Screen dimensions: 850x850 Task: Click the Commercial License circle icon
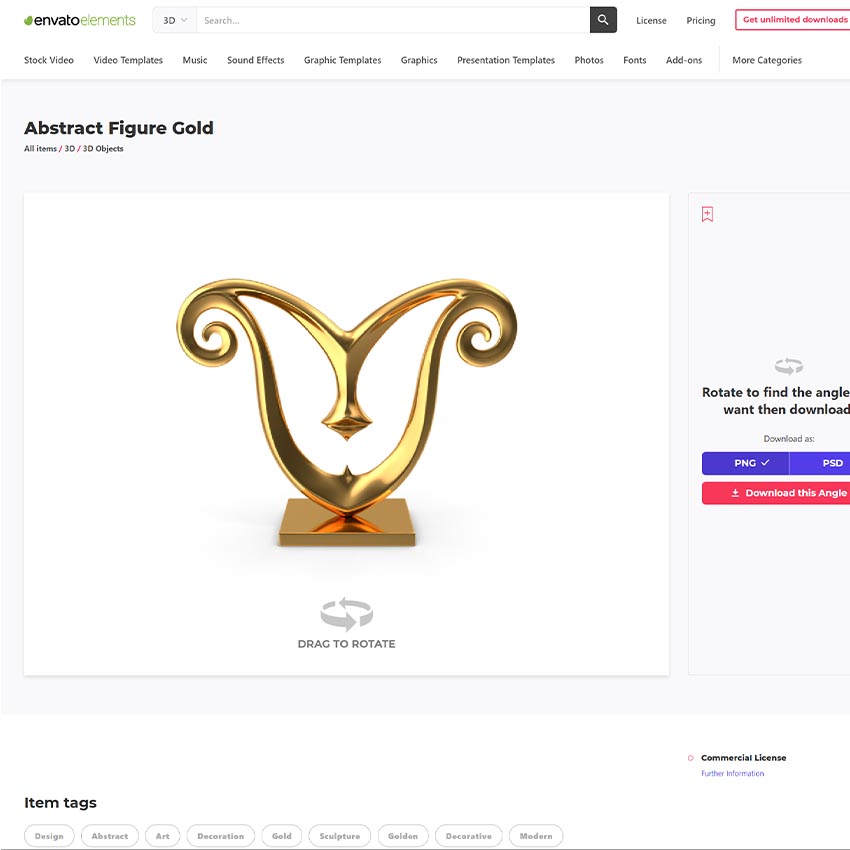click(691, 758)
